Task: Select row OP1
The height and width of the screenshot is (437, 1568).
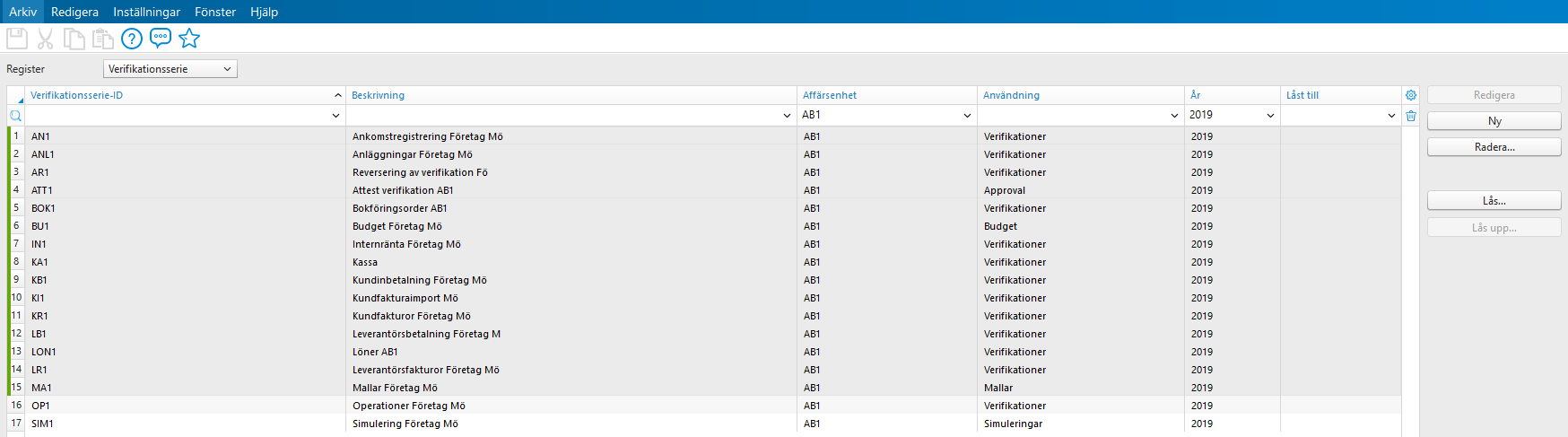Action: pos(704,406)
